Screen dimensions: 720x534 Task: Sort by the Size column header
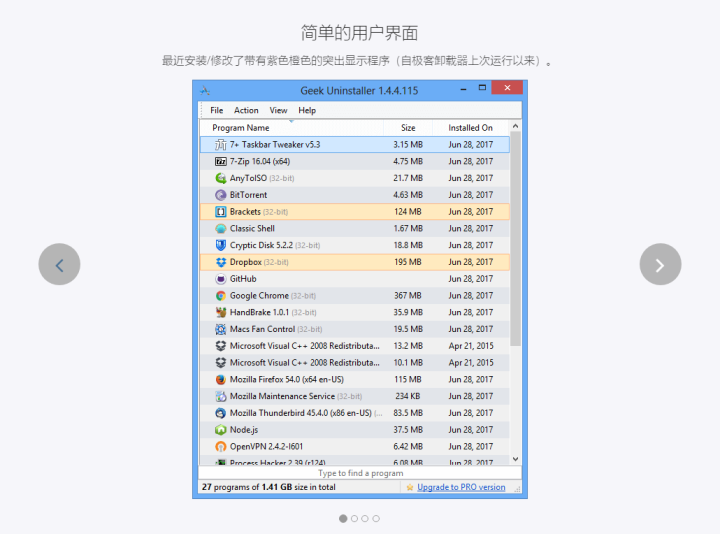click(408, 128)
